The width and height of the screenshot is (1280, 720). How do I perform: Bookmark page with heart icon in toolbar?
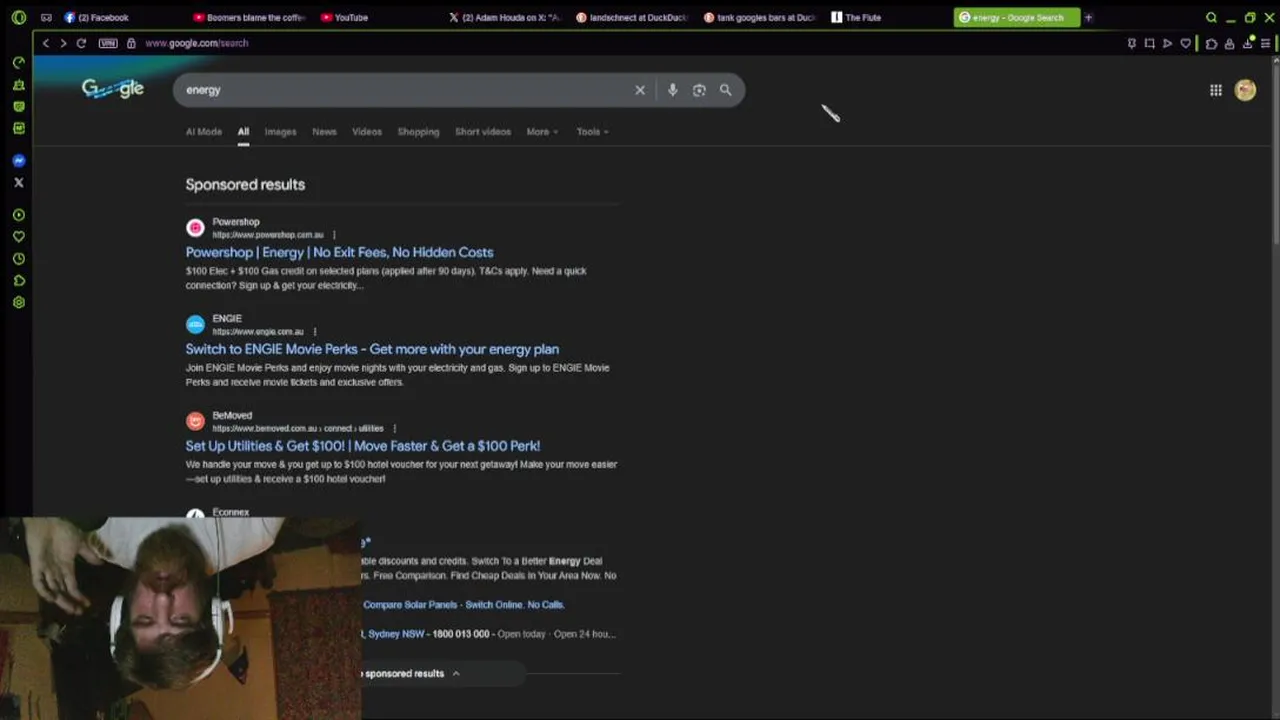tap(1185, 43)
